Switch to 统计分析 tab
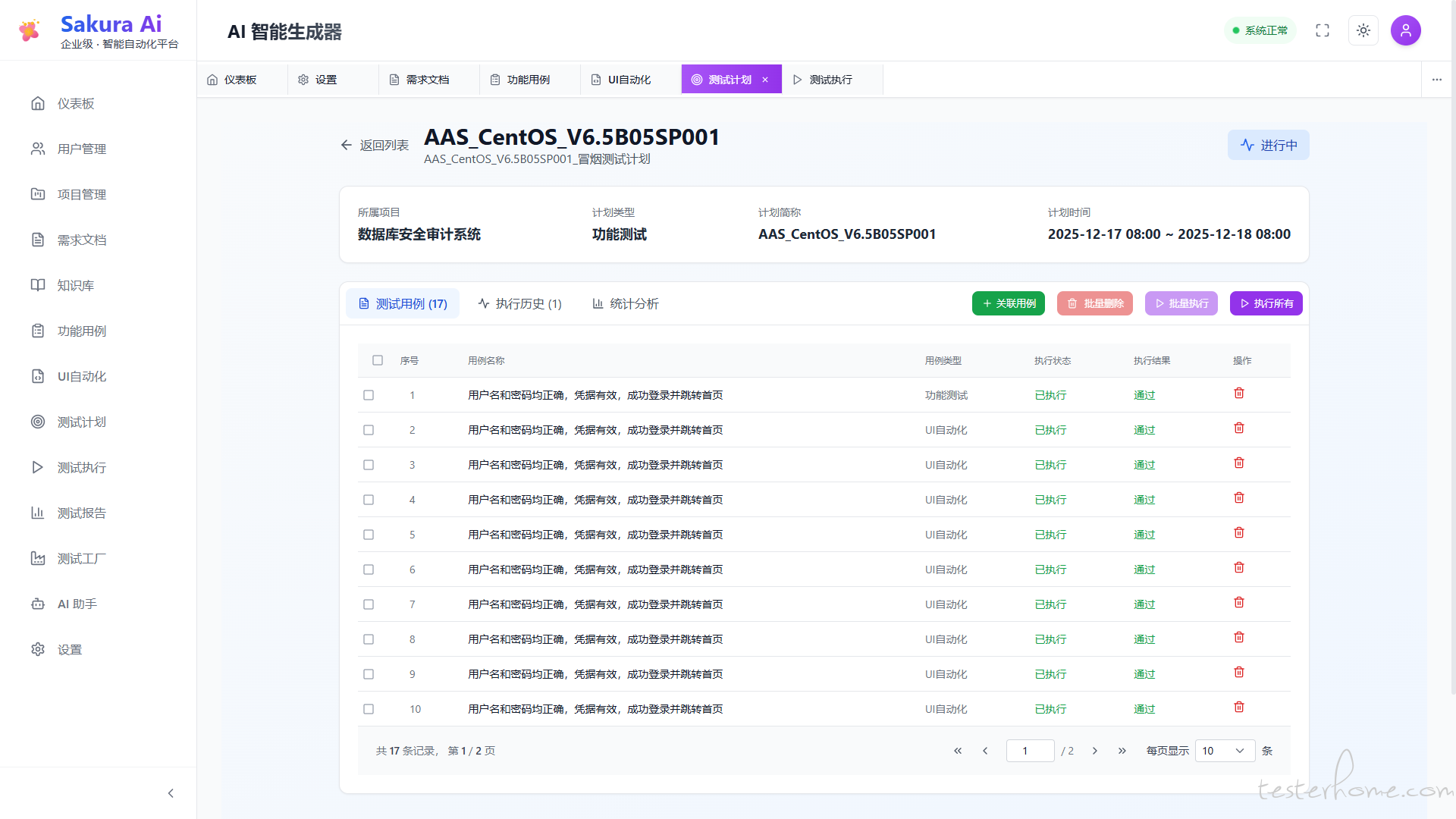This screenshot has height=819, width=1456. pos(626,304)
